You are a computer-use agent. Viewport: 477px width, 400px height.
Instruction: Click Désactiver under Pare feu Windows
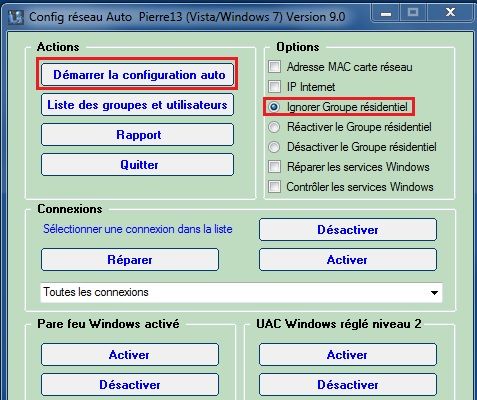click(130, 384)
